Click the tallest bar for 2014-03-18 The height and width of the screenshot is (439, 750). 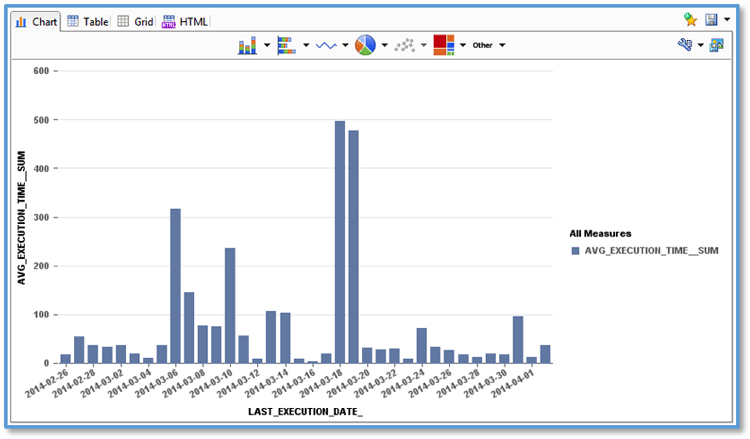tap(340, 242)
